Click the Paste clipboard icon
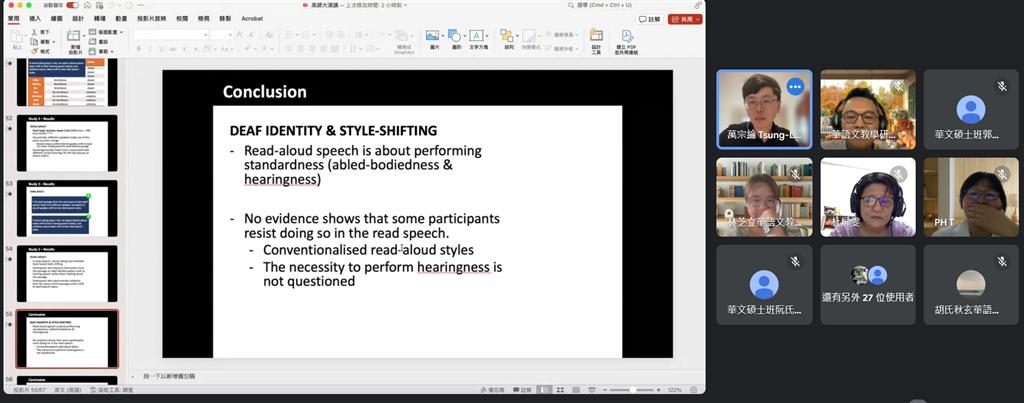The height and width of the screenshot is (403, 1024). tap(16, 37)
